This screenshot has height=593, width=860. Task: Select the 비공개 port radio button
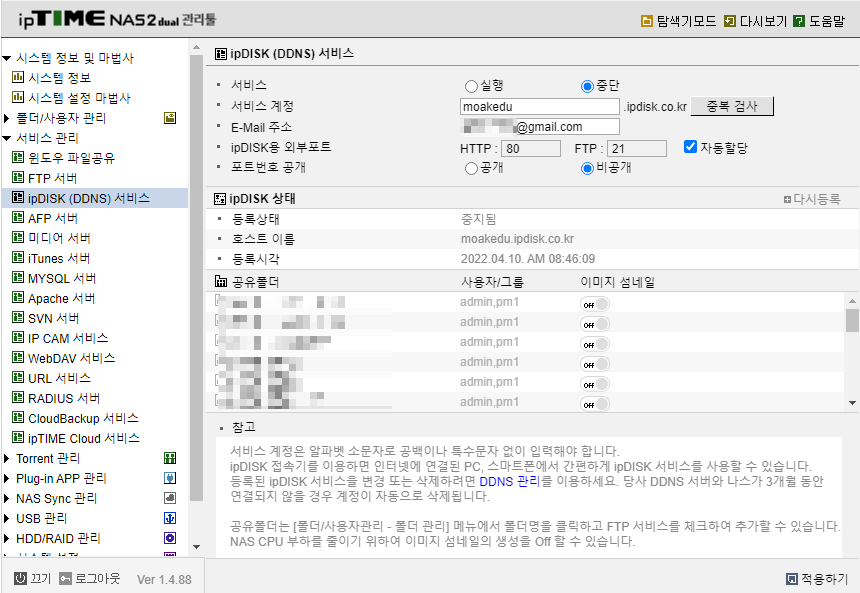pyautogui.click(x=587, y=168)
